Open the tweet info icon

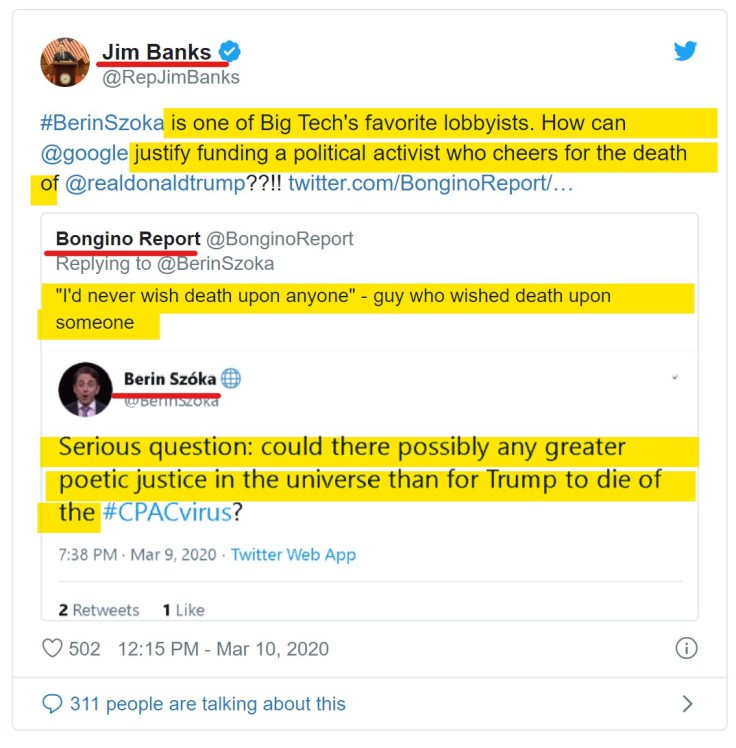point(686,648)
